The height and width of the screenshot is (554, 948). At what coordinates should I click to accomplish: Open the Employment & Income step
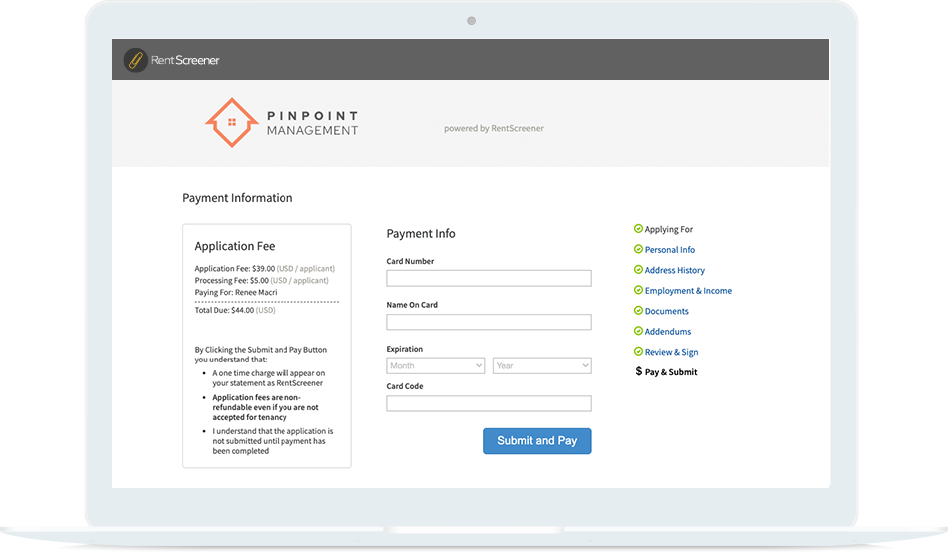688,291
